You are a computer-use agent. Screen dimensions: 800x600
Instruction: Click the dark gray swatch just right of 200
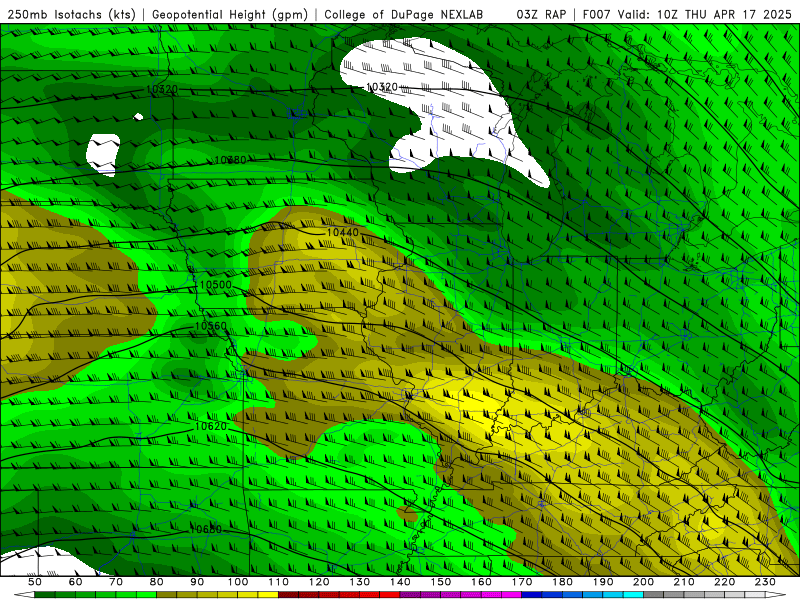pos(654,595)
